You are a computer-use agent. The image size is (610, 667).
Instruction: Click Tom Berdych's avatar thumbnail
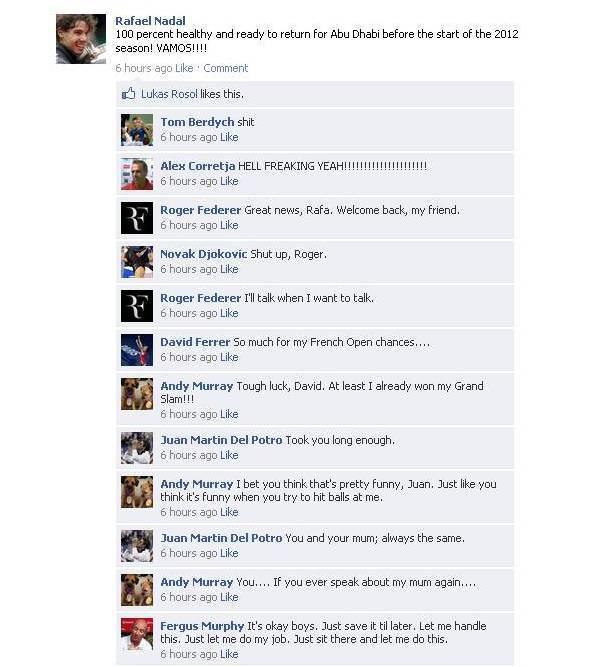pos(137,130)
